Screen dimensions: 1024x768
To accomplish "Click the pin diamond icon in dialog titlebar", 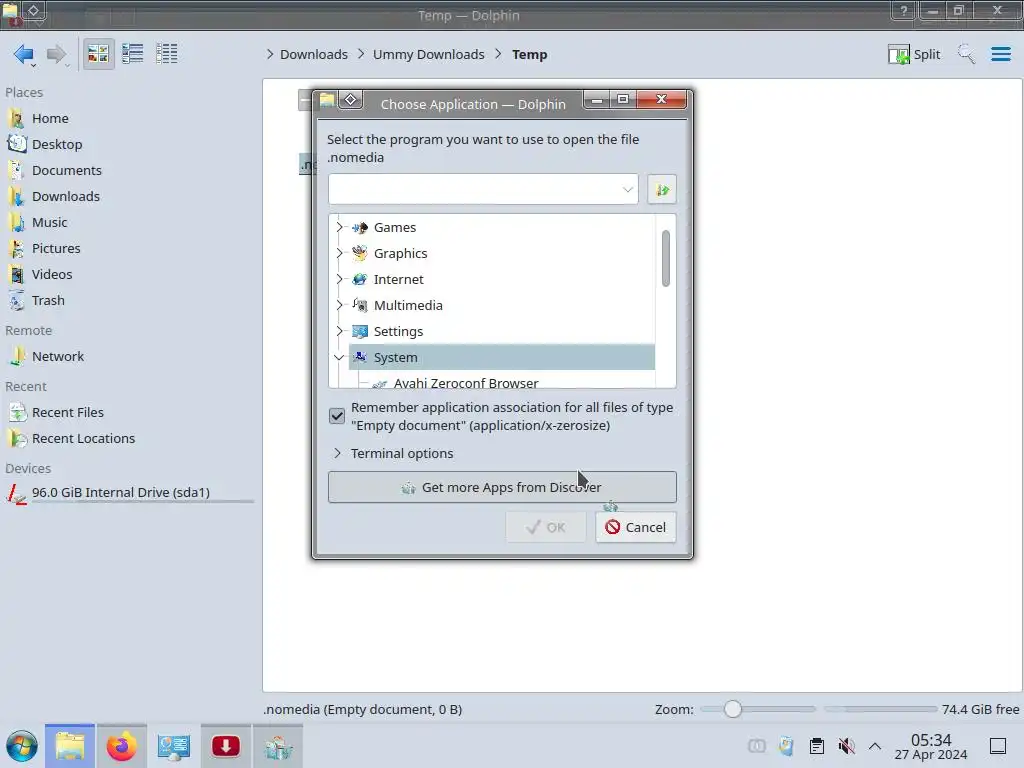I will pyautogui.click(x=351, y=100).
